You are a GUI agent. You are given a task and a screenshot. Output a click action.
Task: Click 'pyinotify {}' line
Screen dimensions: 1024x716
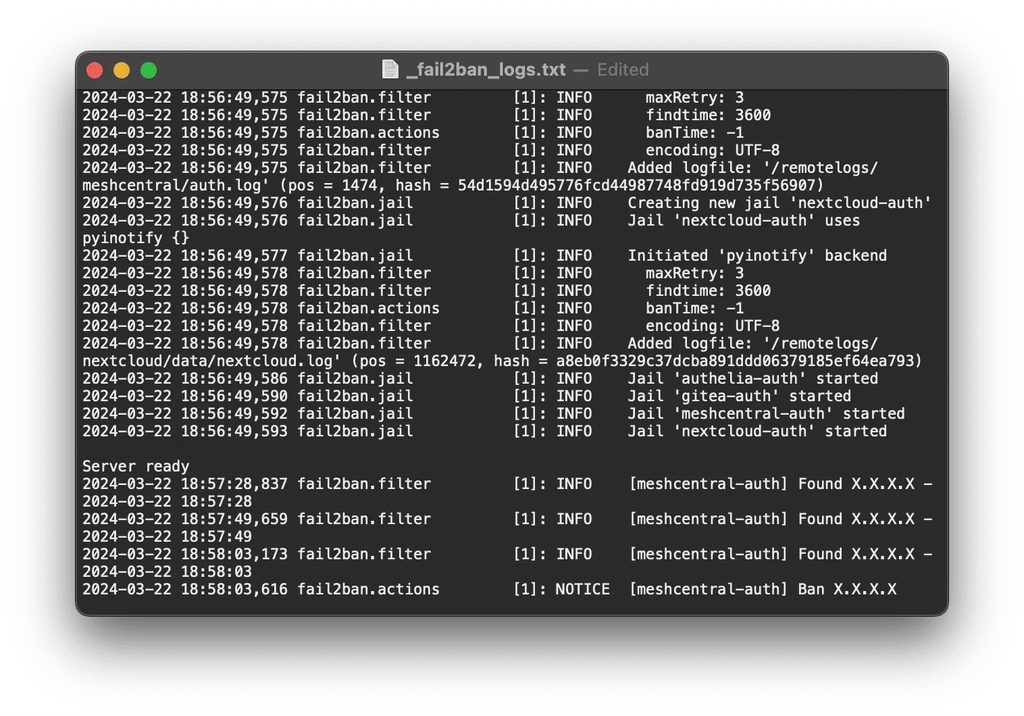coord(136,238)
